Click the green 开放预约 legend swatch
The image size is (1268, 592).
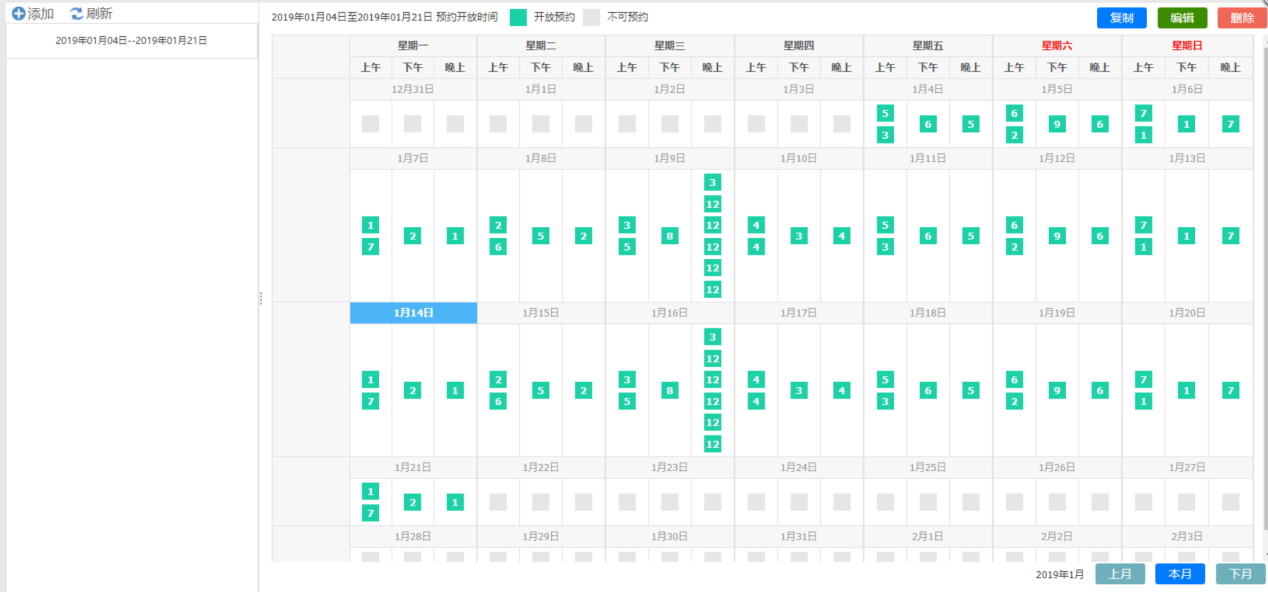tap(518, 17)
